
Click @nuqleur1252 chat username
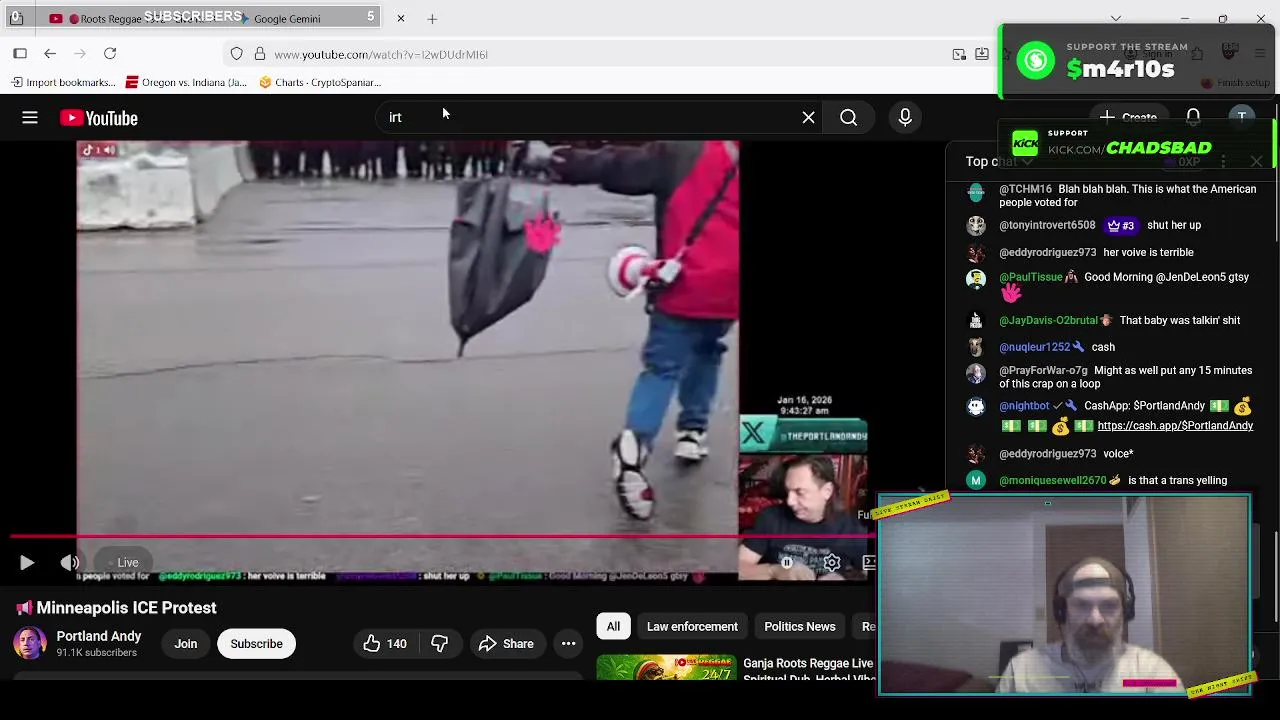pyautogui.click(x=1034, y=347)
